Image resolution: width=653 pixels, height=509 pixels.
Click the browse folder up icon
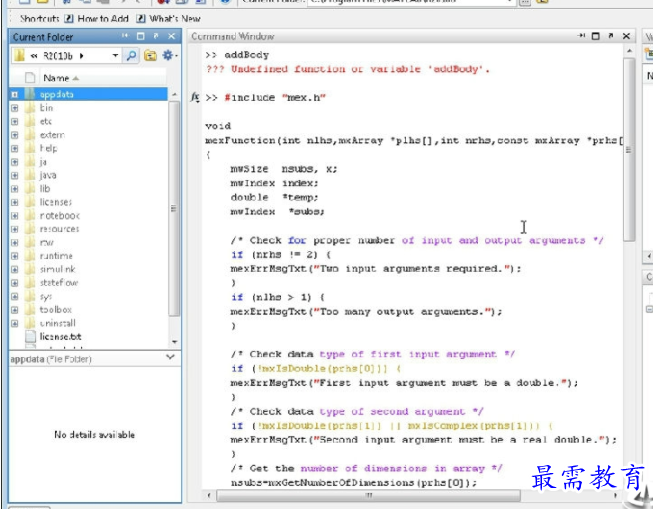point(150,55)
